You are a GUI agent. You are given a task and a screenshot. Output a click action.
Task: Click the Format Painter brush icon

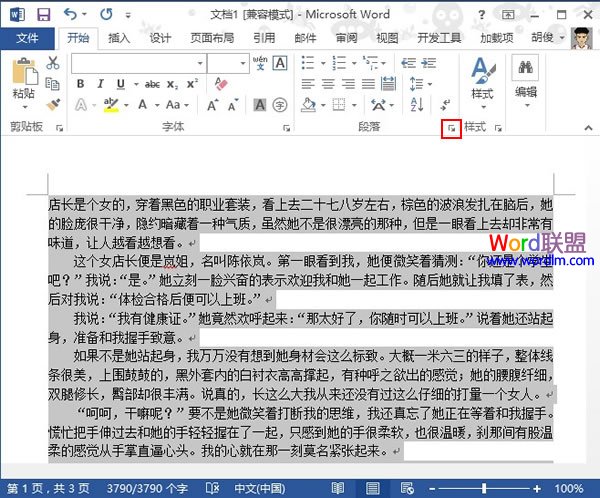(x=53, y=104)
